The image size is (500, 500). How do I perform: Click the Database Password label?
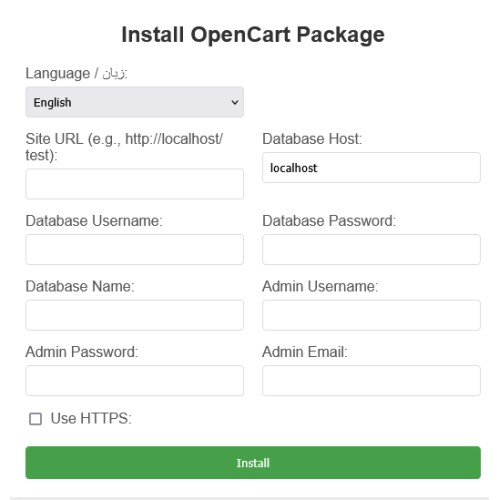point(329,221)
